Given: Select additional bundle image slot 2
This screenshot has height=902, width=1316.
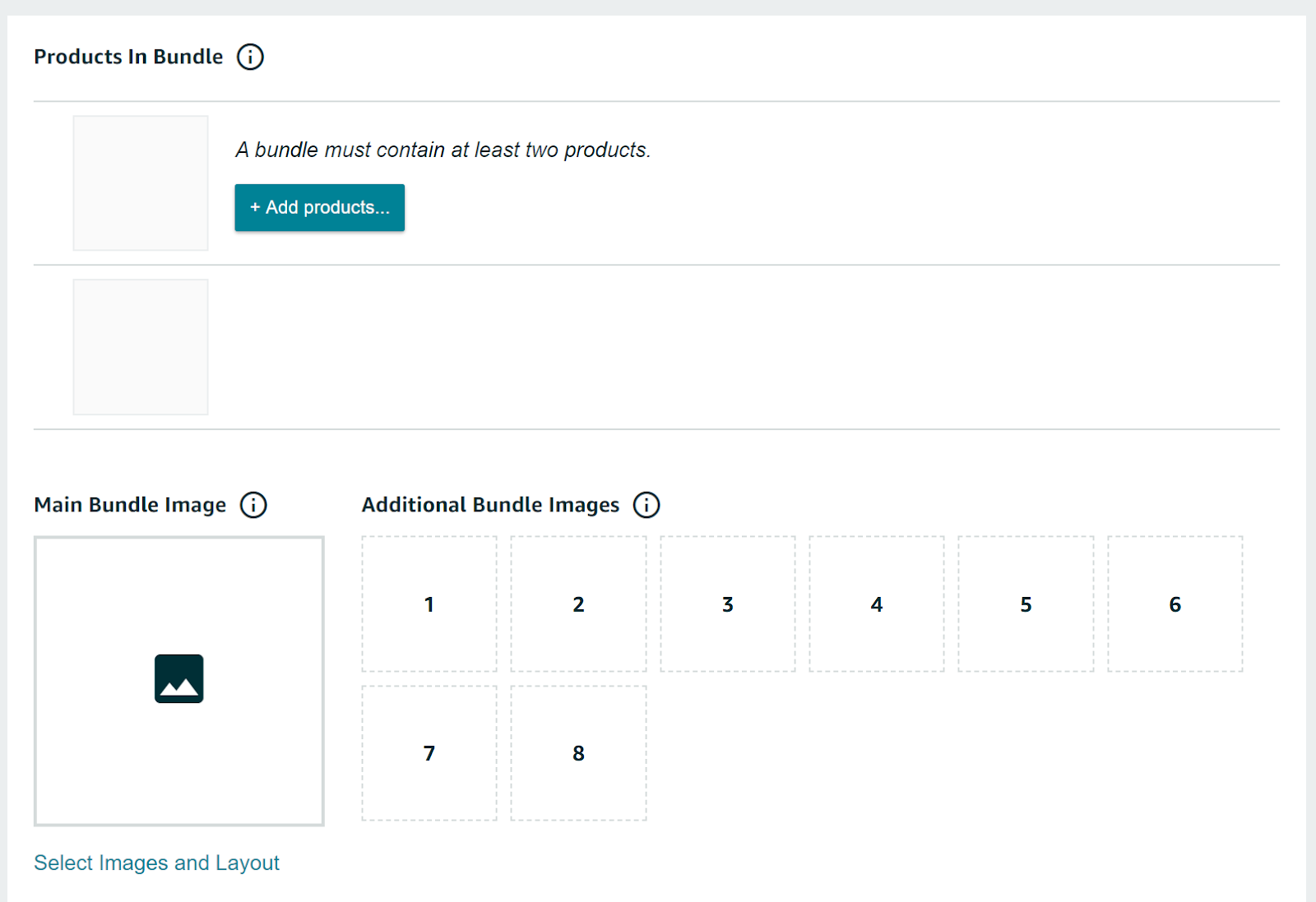Looking at the screenshot, I should tap(578, 604).
